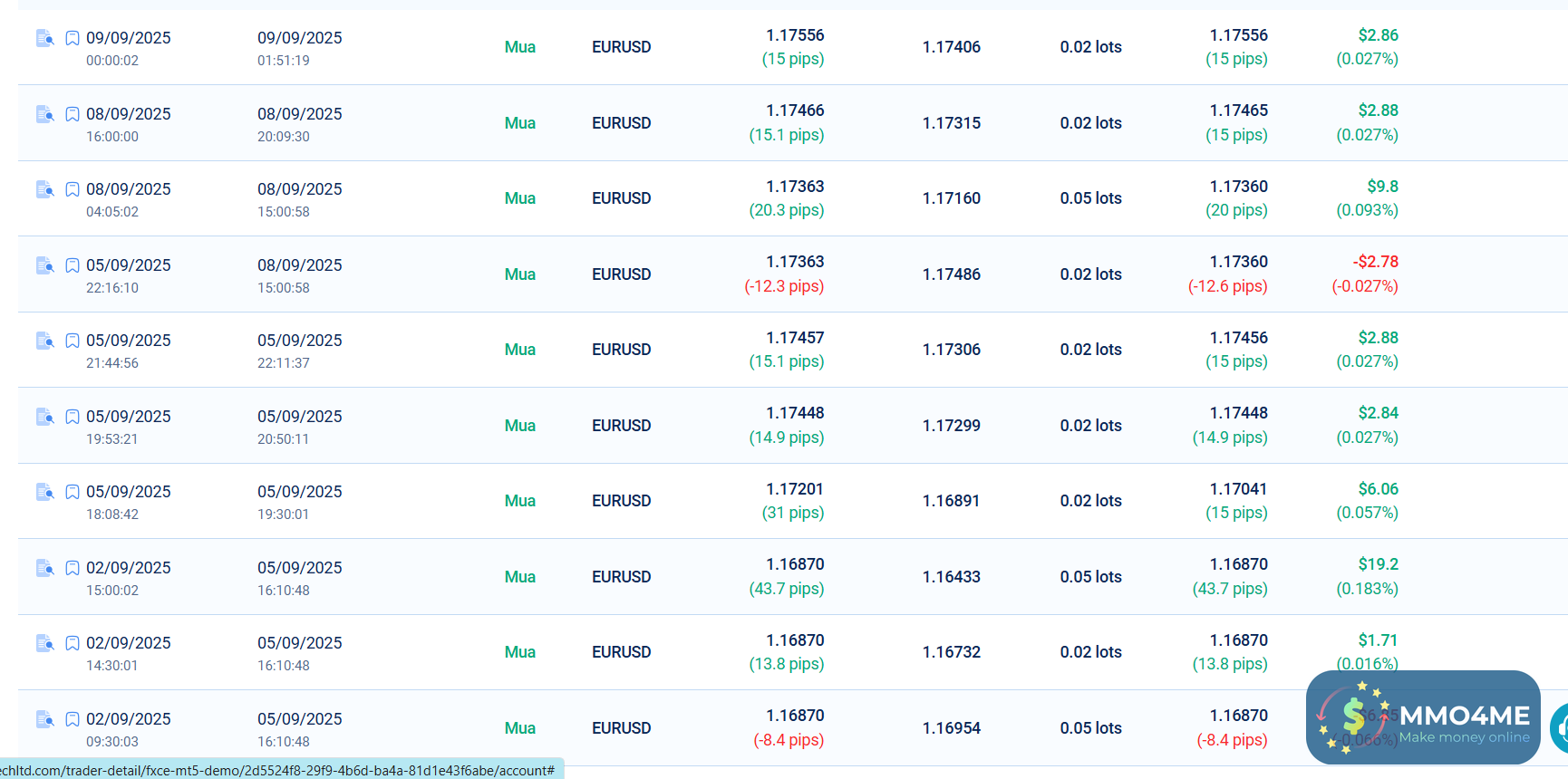Click the $19.2 profit value
This screenshot has width=1568, height=779.
coord(1378,564)
